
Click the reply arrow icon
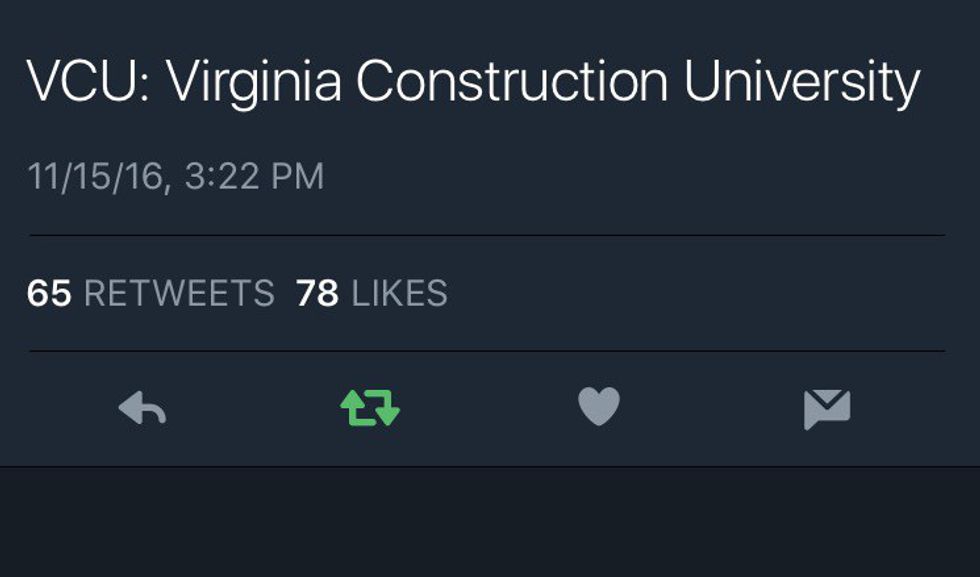click(x=142, y=408)
